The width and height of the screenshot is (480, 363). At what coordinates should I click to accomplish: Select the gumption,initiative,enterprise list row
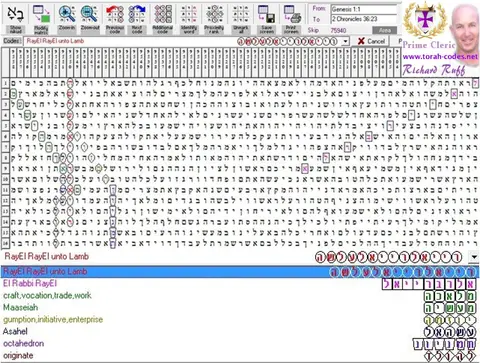239,320
